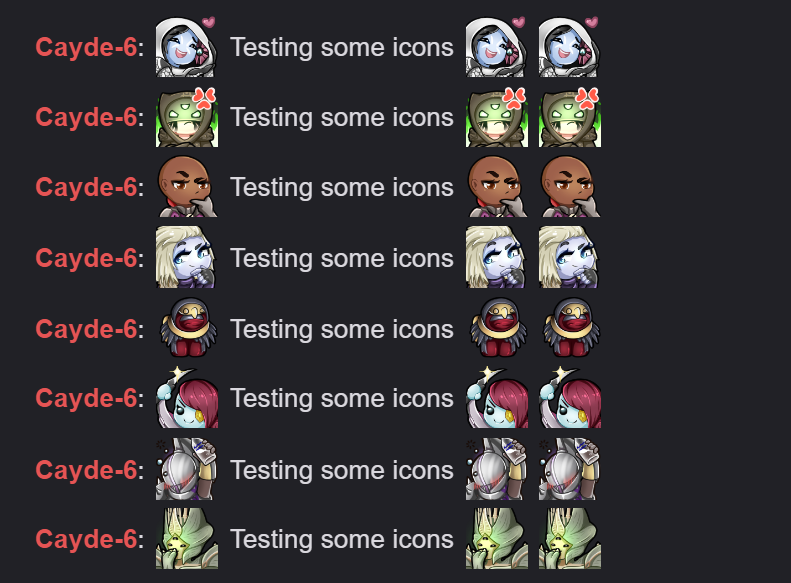Click the rightmost white-hooded blue girl emote
Screen dimensions: 791x583
569,47
